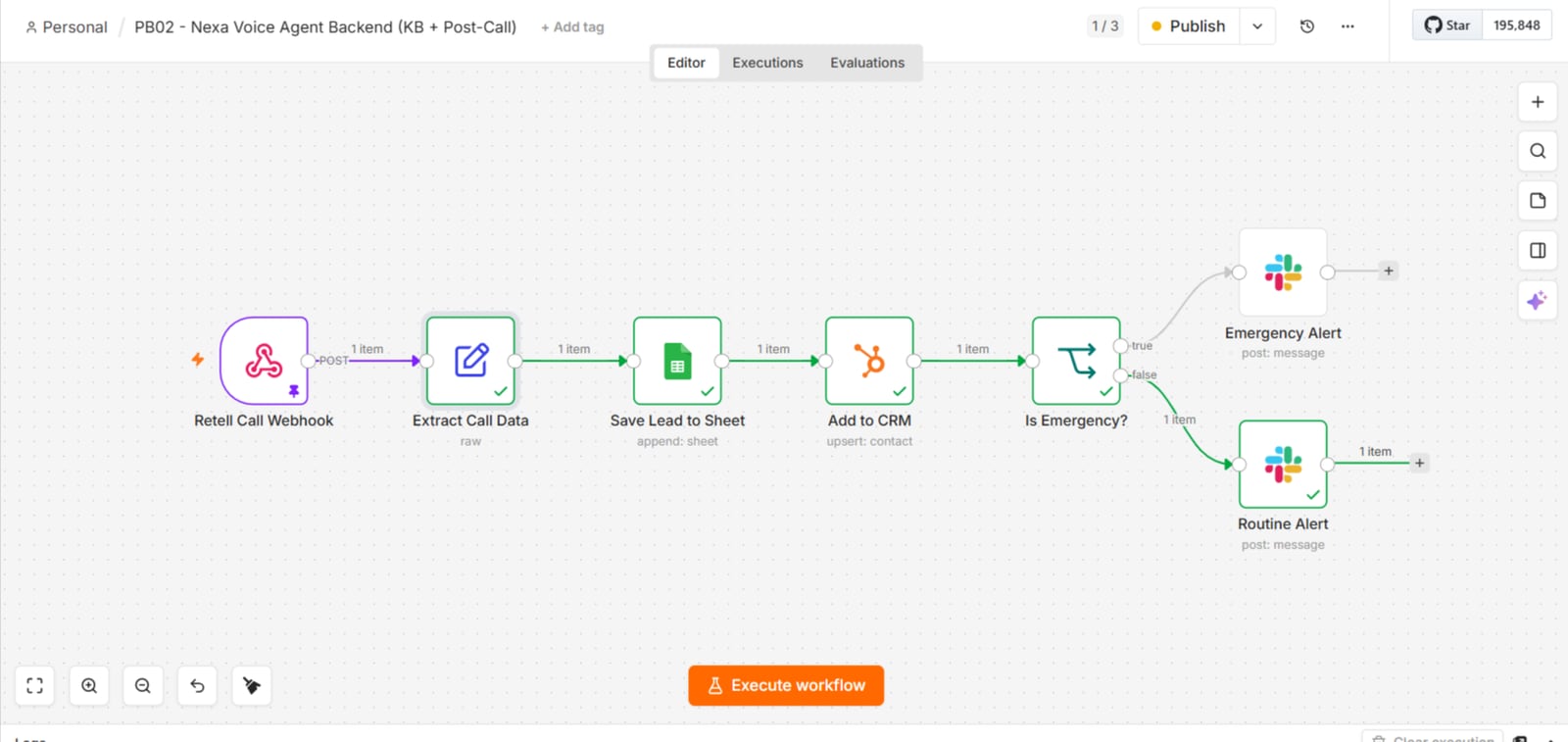Open workflow version history
Image resolution: width=1568 pixels, height=742 pixels.
click(x=1307, y=26)
